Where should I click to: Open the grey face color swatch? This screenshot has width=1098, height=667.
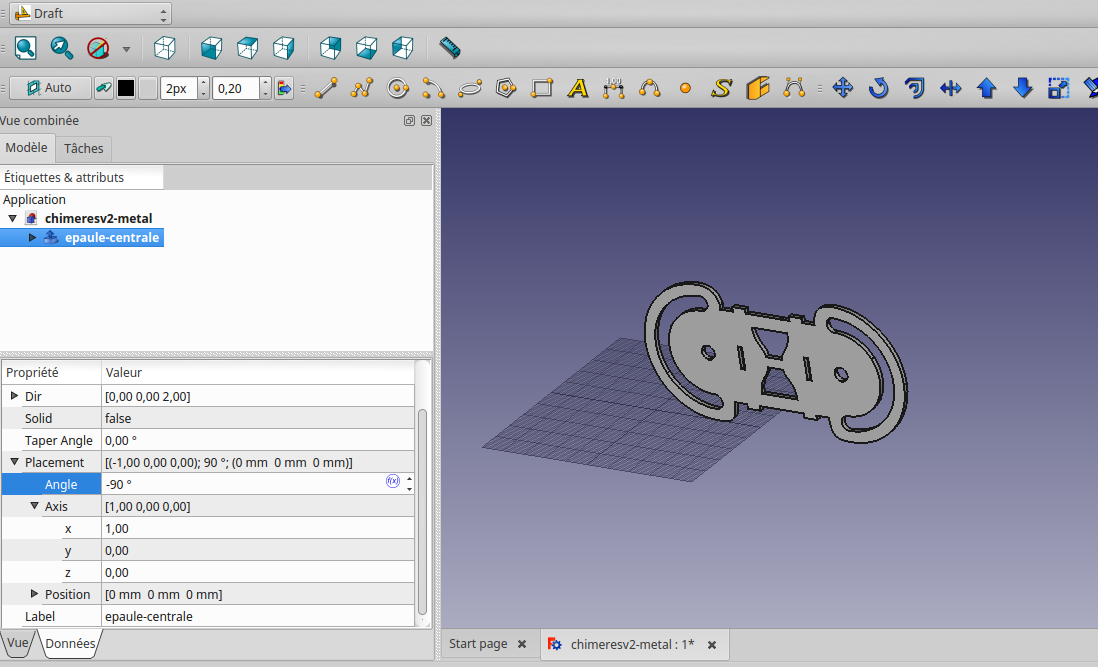[148, 88]
